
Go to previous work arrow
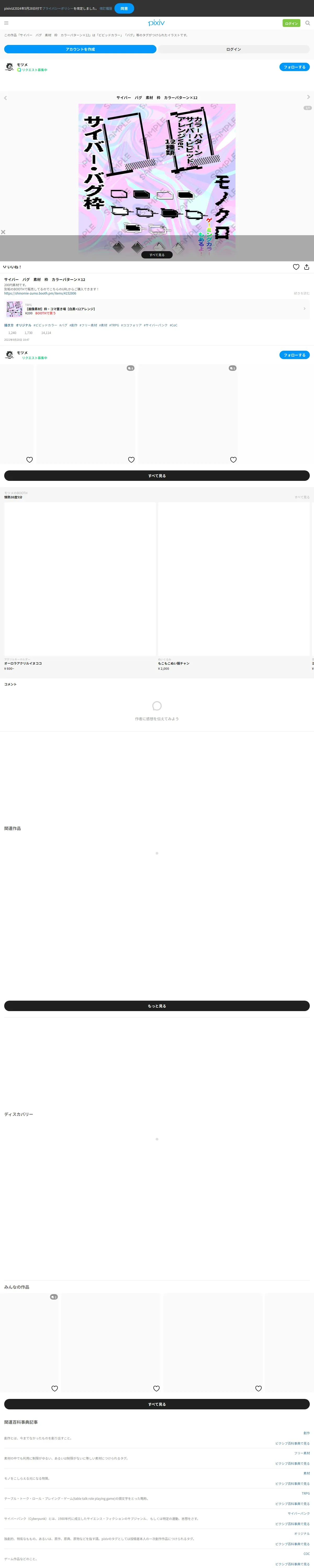click(x=5, y=97)
